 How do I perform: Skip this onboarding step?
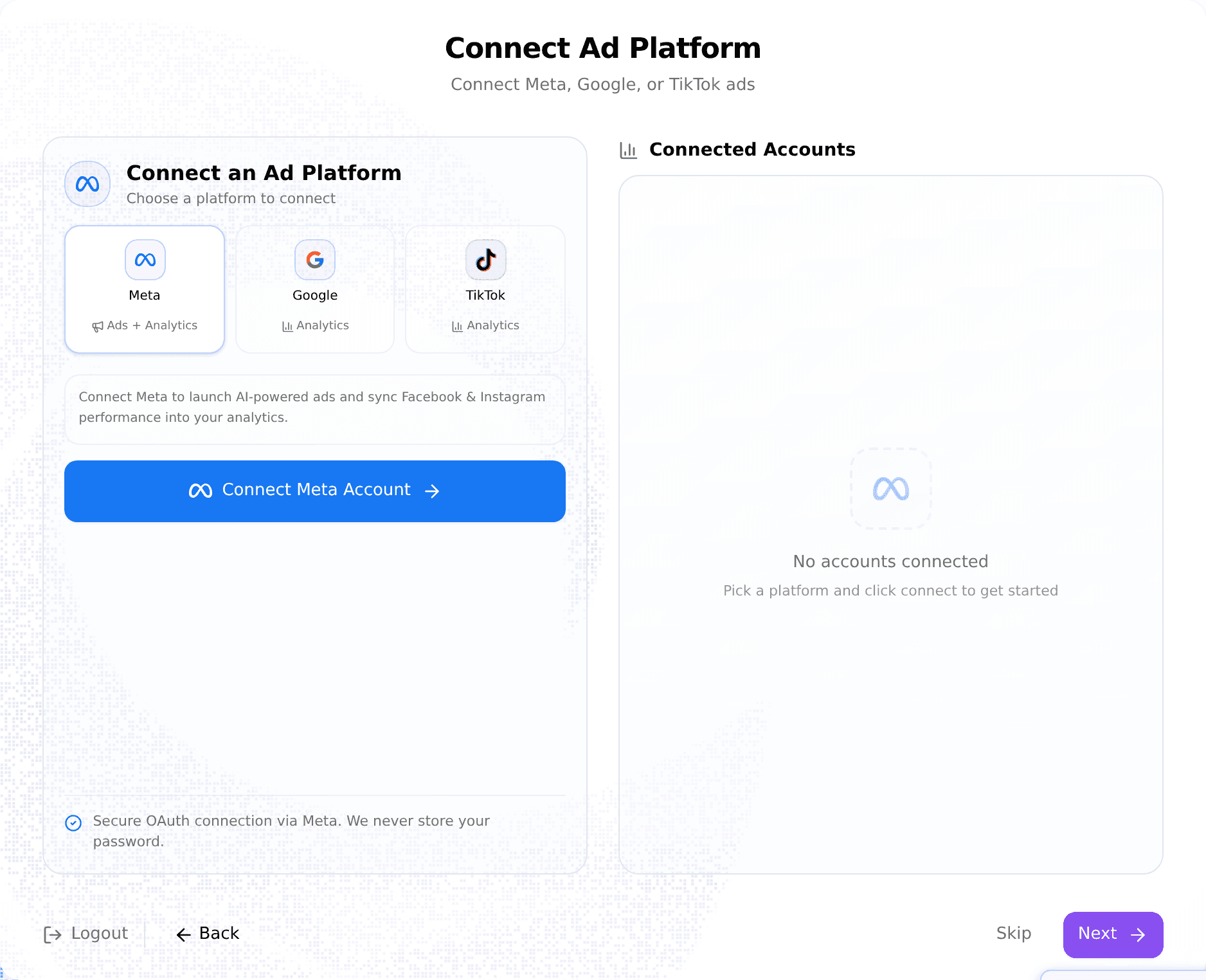[x=1014, y=934]
